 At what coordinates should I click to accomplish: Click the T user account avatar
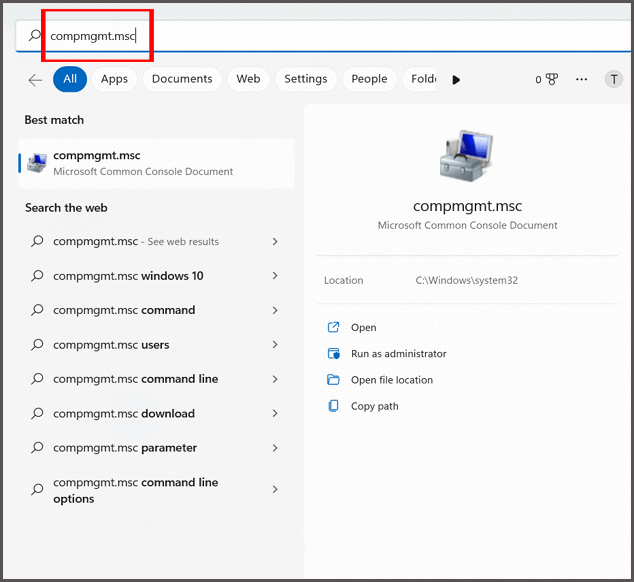tap(613, 79)
